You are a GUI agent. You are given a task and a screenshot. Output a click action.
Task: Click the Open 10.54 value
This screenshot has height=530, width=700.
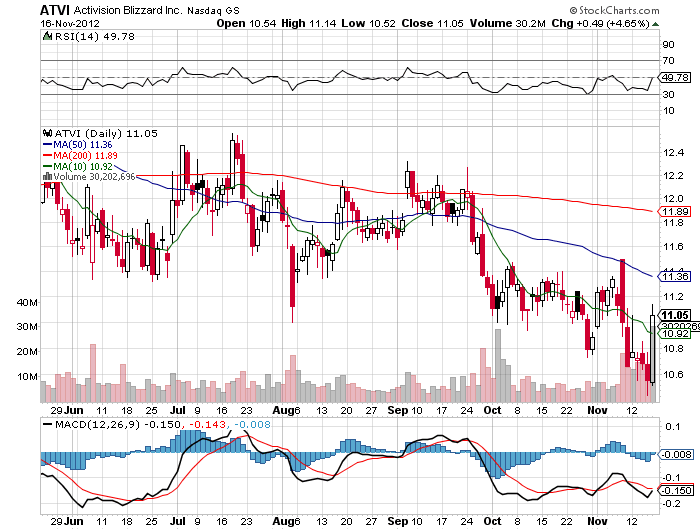pyautogui.click(x=246, y=23)
